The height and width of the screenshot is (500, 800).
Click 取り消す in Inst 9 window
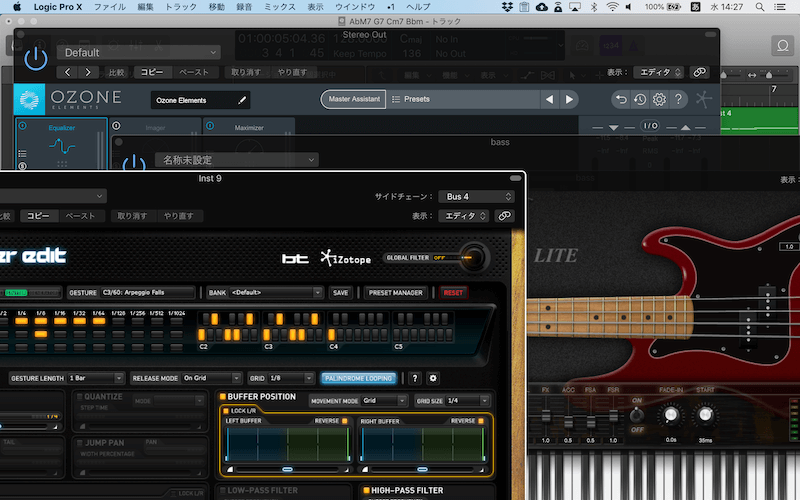pyautogui.click(x=132, y=216)
